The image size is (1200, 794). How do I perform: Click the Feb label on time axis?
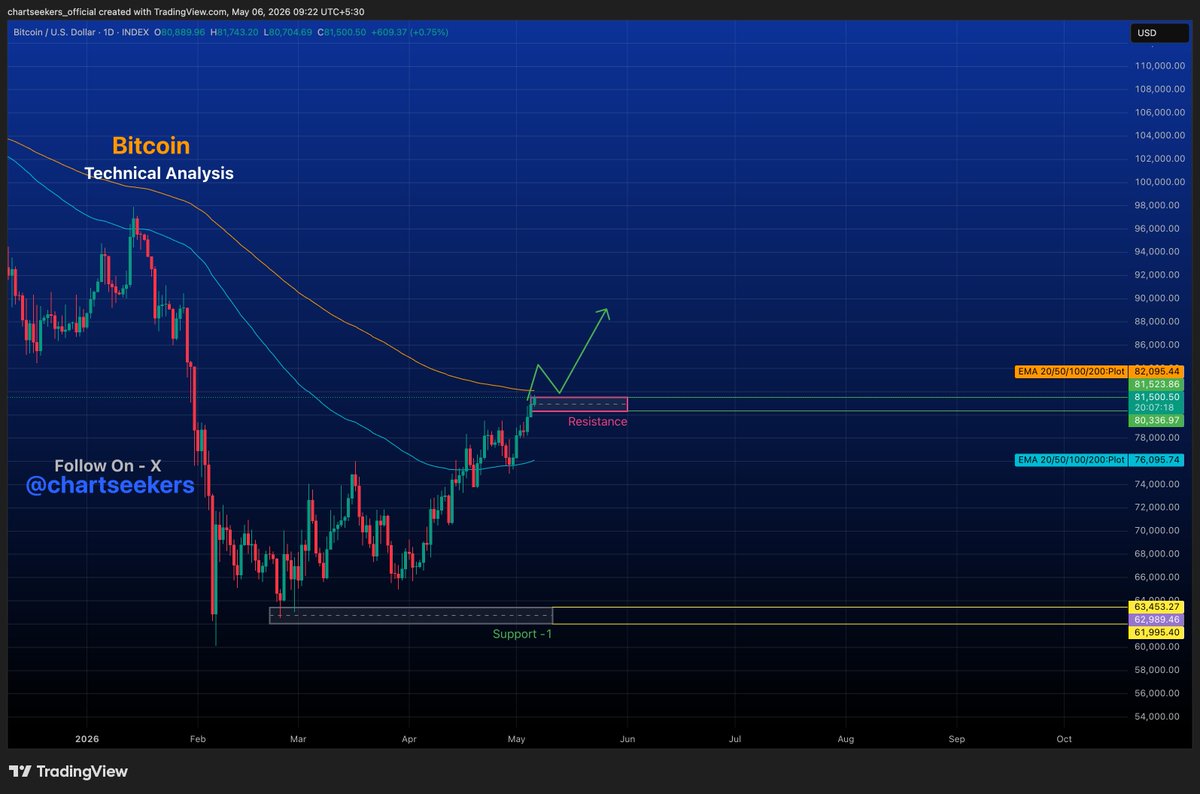[197, 740]
